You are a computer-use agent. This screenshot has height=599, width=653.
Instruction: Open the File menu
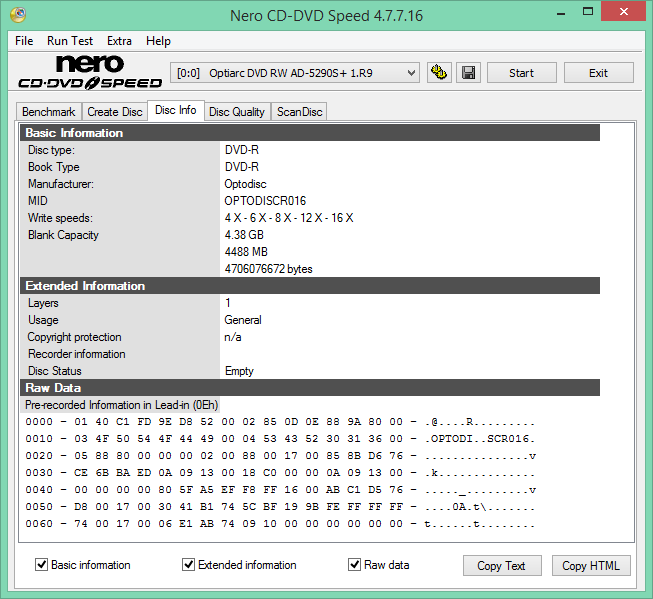coord(24,41)
